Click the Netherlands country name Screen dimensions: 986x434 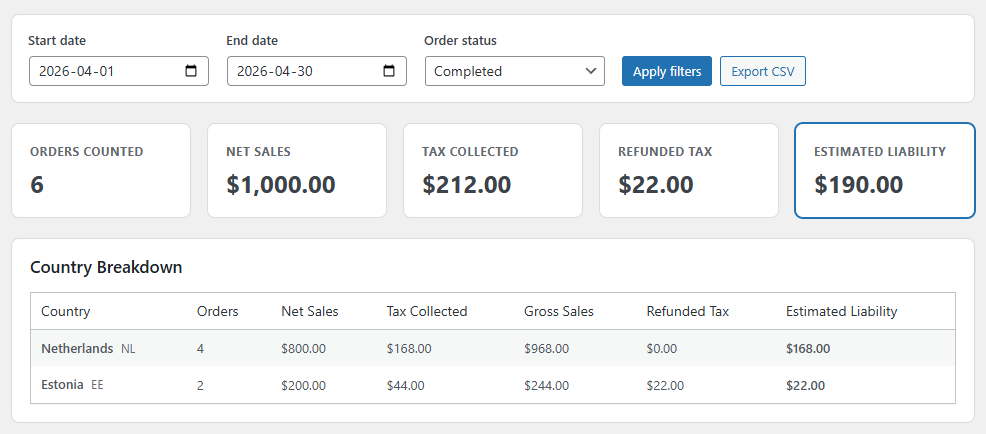77,348
